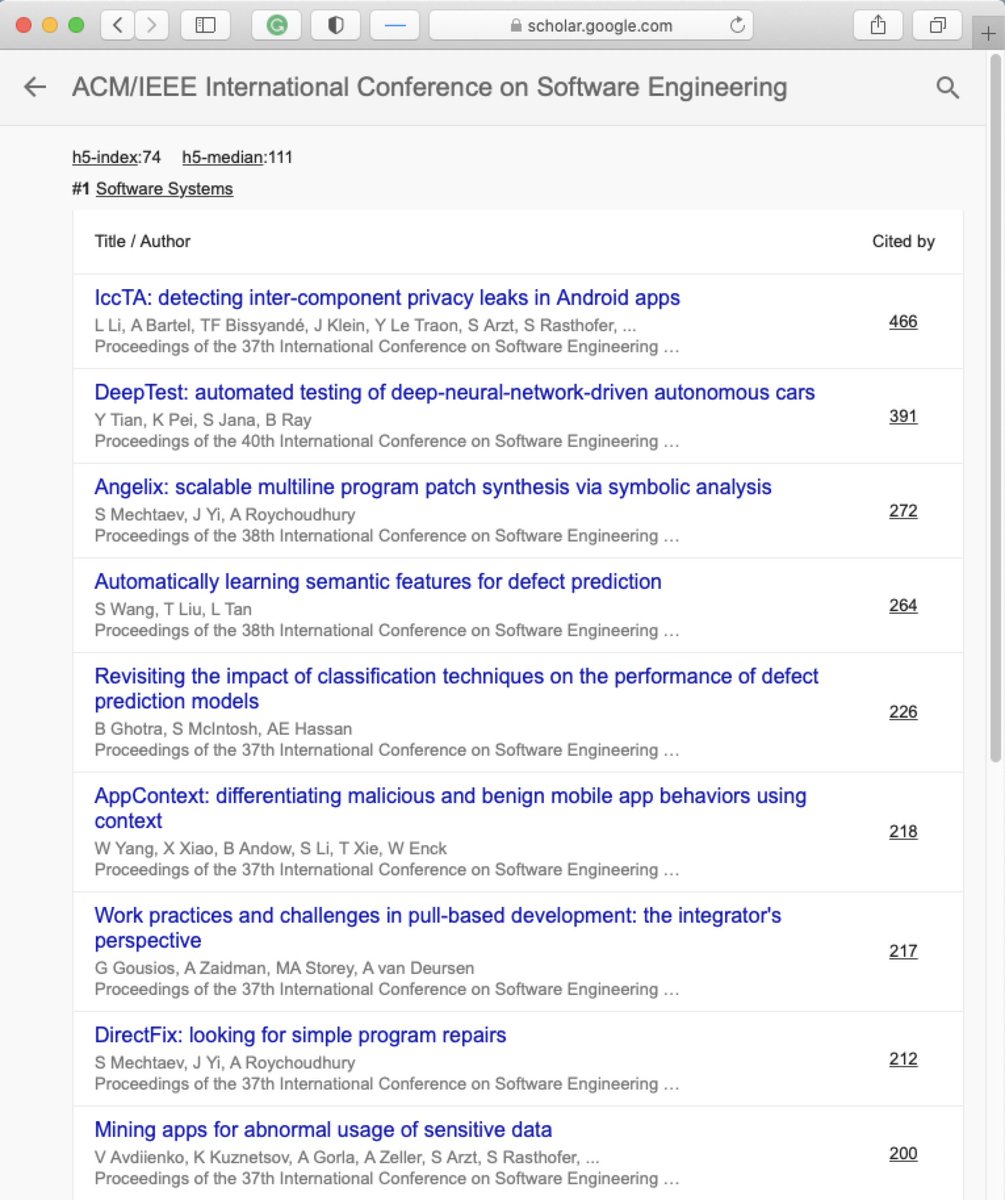Open the Angelix patch synthesis paper

[x=433, y=487]
